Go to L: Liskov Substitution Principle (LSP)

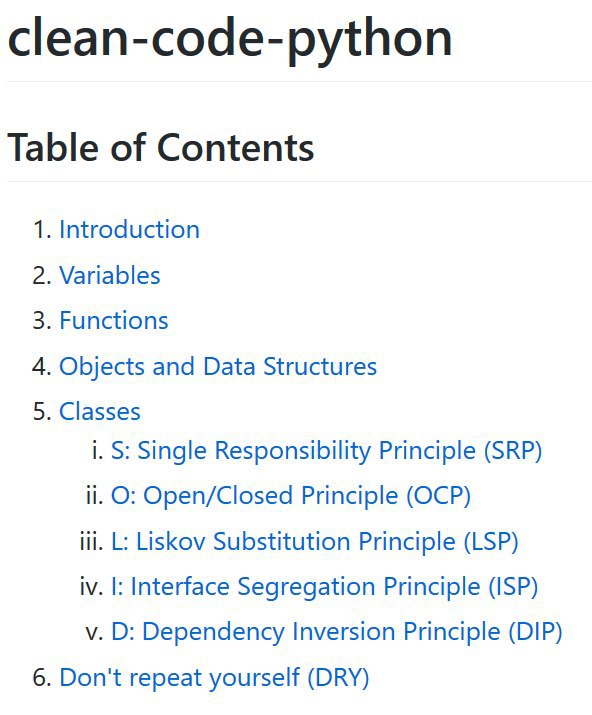[315, 541]
